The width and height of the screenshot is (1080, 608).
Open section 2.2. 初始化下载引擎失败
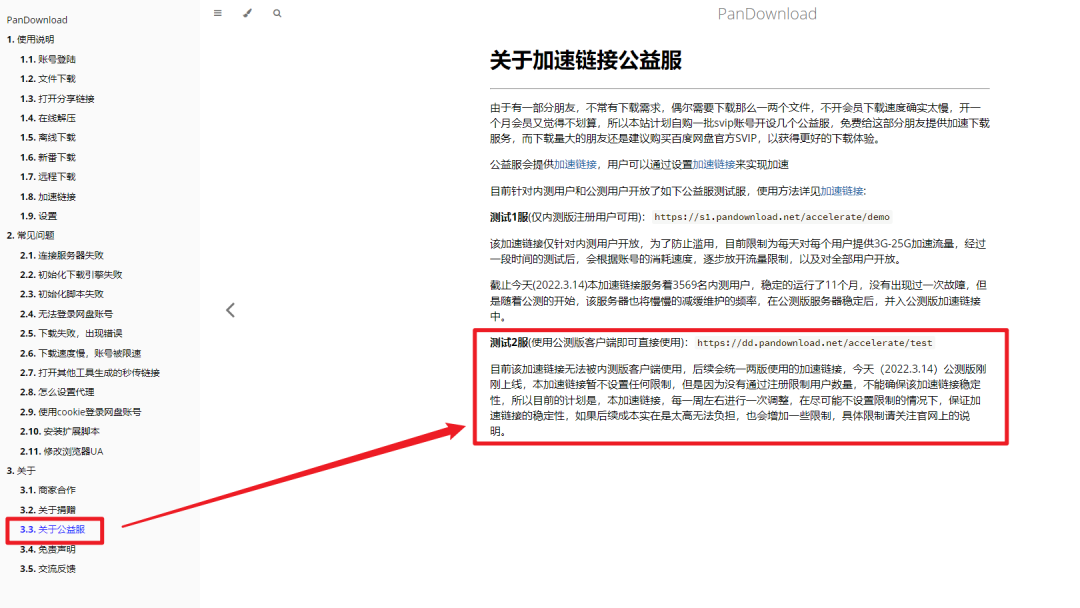(71, 274)
